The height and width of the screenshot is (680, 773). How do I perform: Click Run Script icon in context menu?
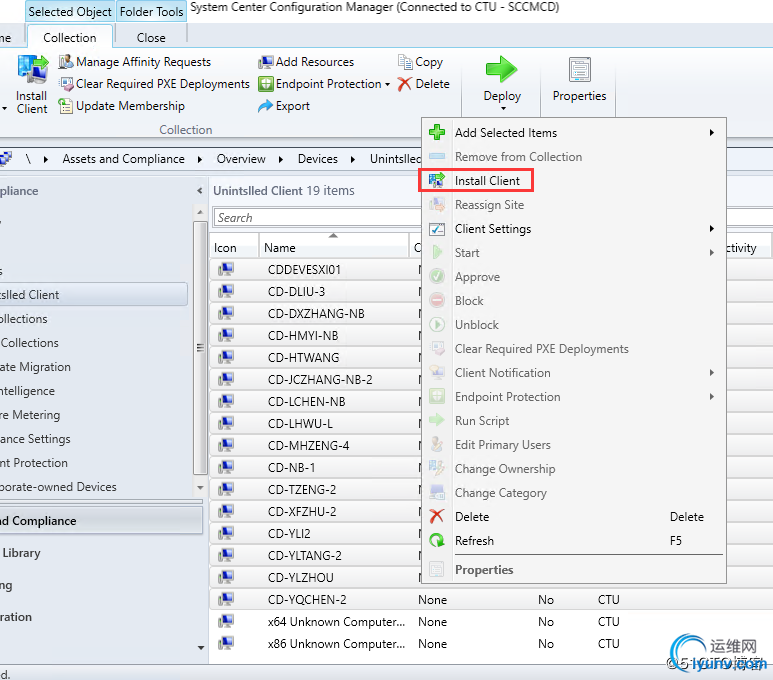coord(437,421)
